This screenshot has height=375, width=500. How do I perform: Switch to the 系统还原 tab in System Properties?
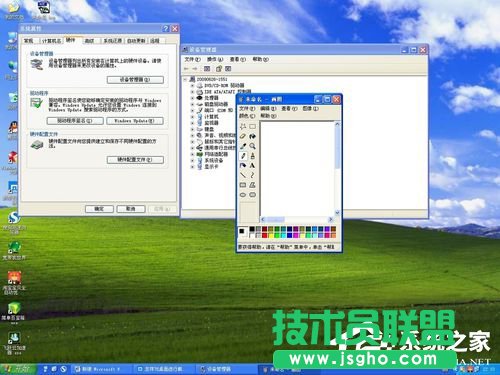[112, 41]
